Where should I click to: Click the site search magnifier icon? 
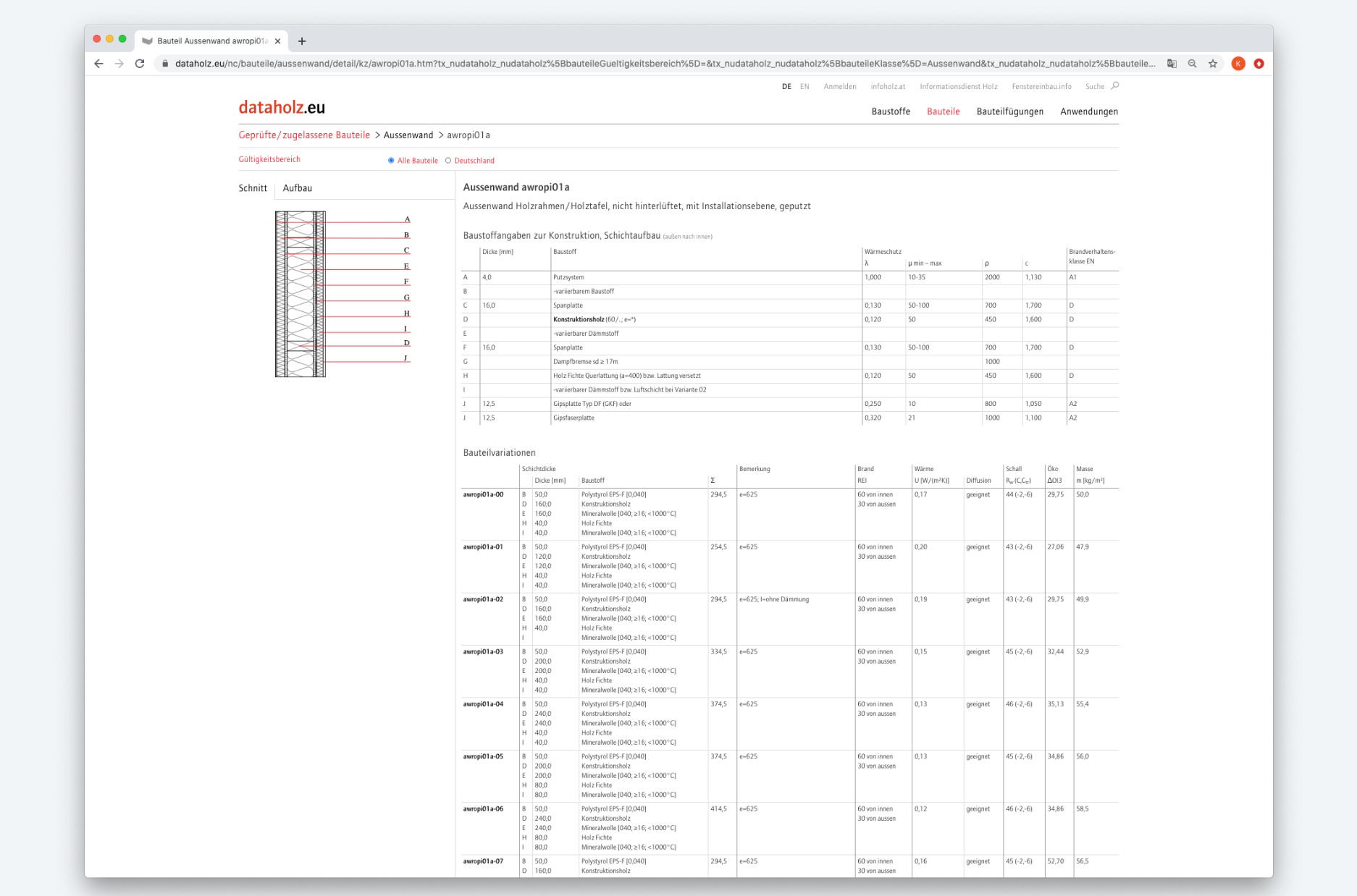pyautogui.click(x=1115, y=85)
